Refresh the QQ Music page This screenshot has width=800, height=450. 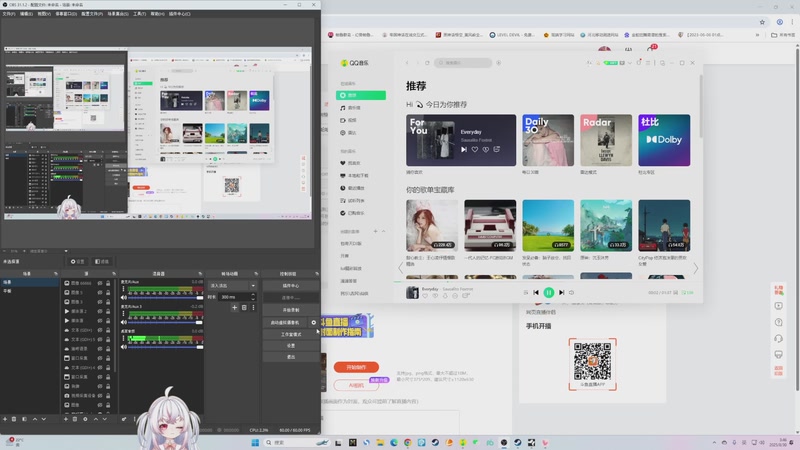[x=428, y=63]
